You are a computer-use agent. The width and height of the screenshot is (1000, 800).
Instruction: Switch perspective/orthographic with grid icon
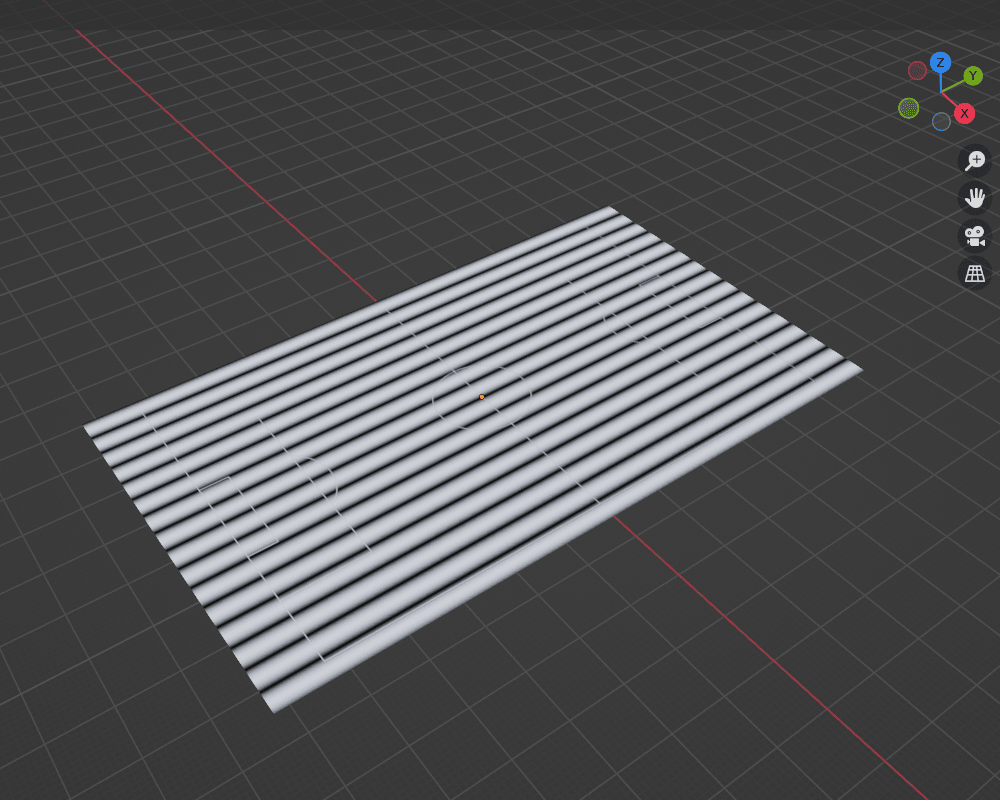point(974,274)
